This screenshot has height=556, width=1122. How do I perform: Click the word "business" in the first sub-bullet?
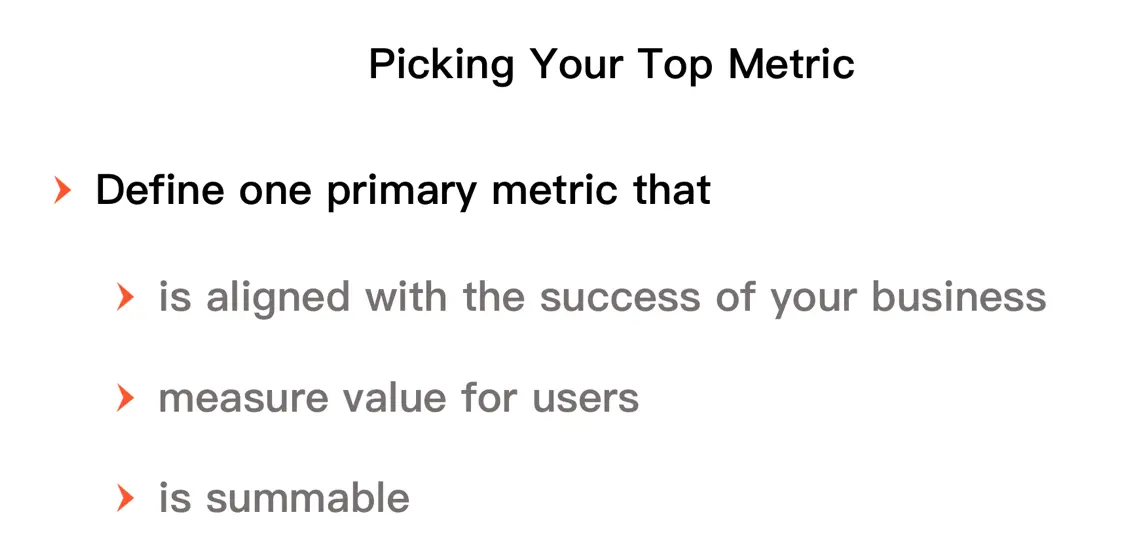[x=959, y=297]
